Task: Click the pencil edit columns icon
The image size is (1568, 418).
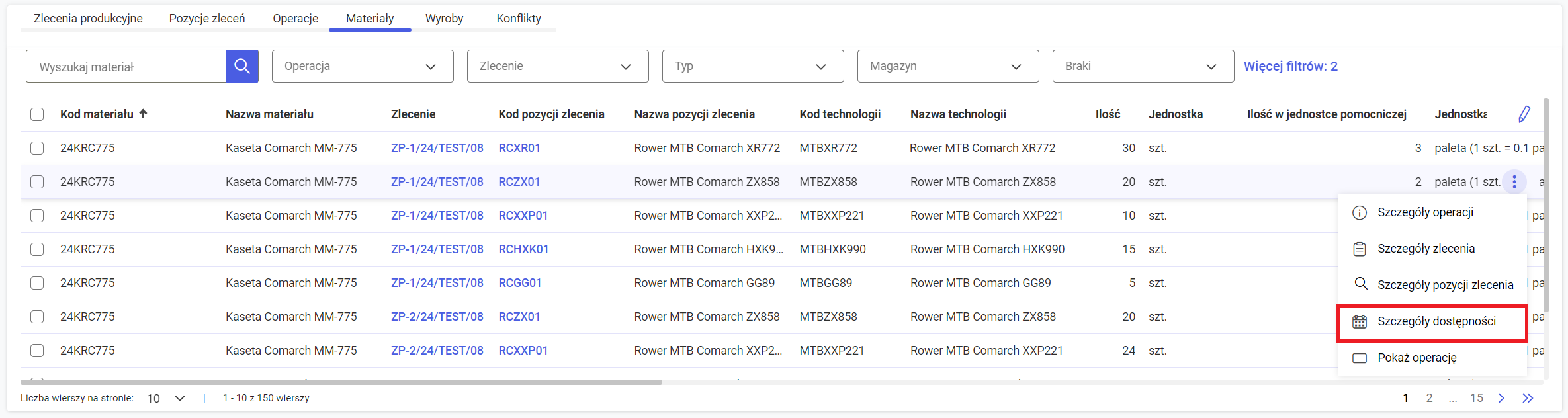Action: tap(1524, 114)
